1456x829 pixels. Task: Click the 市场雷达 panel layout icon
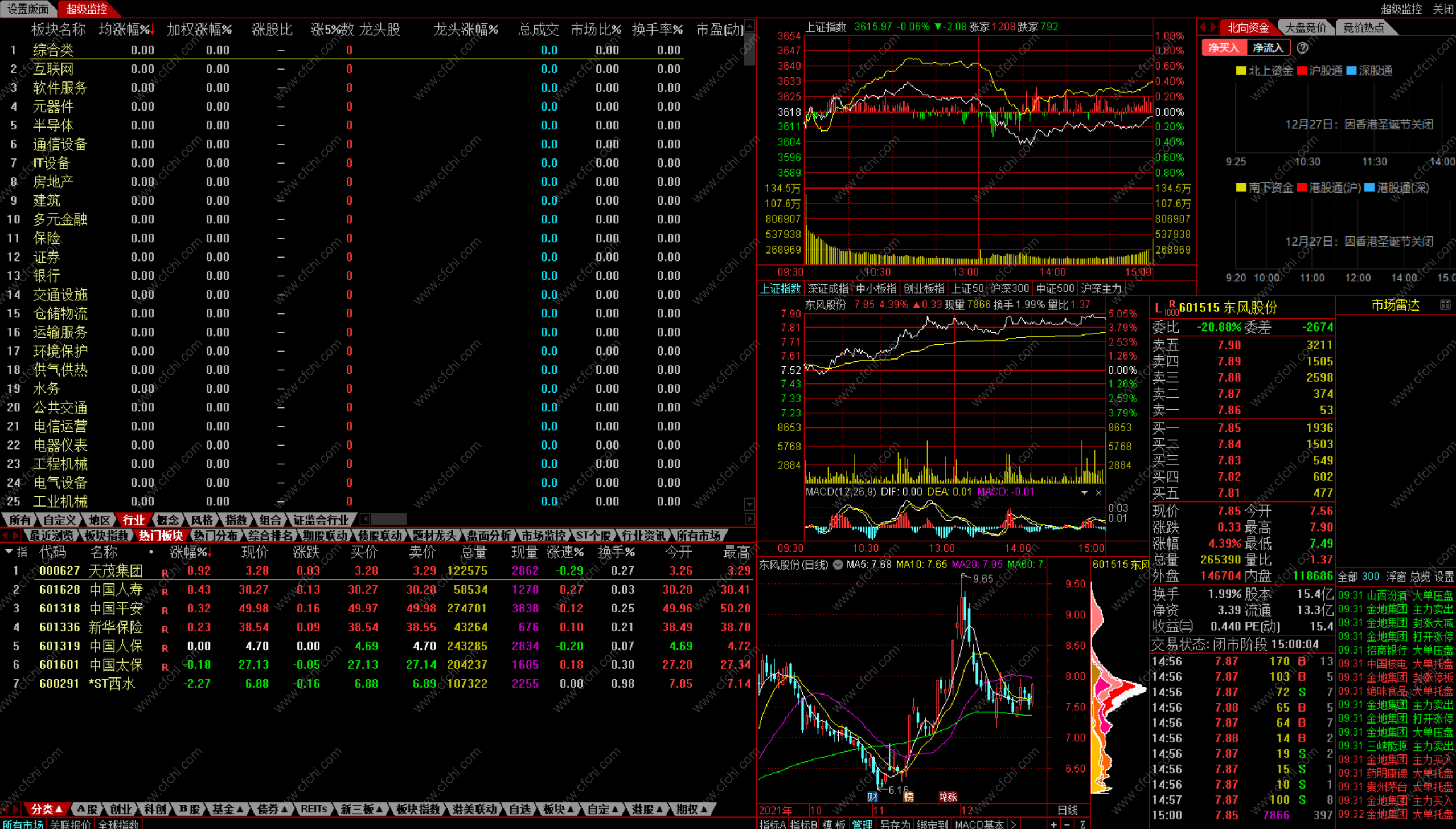[x=1445, y=305]
